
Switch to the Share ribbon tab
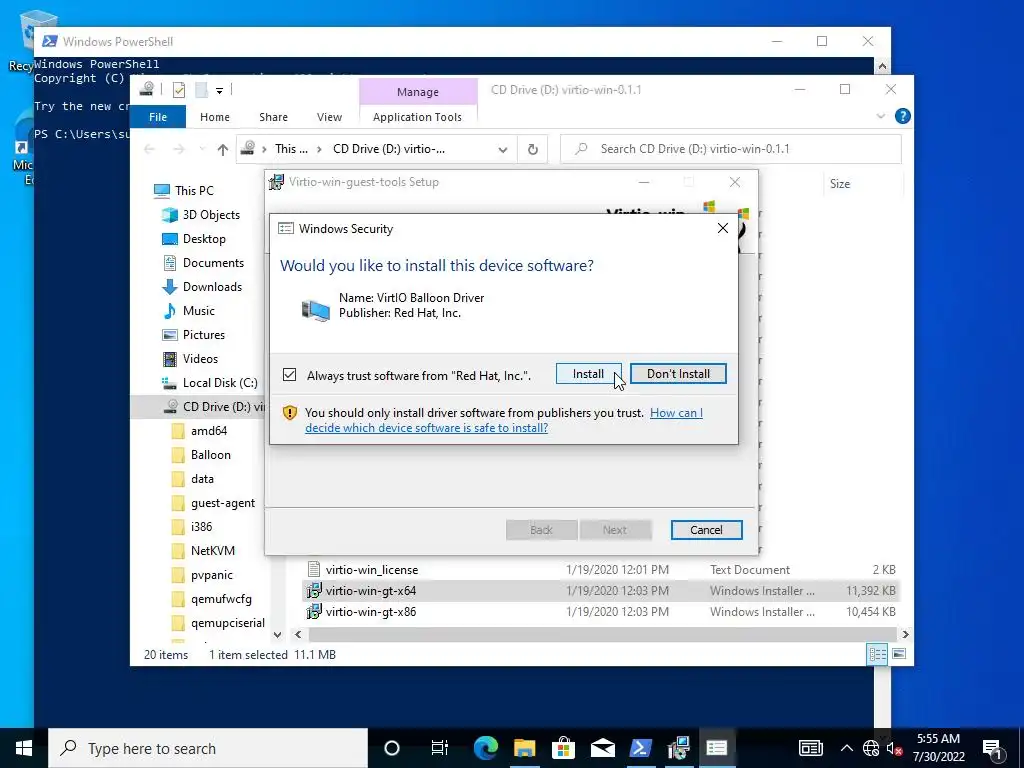pyautogui.click(x=273, y=117)
